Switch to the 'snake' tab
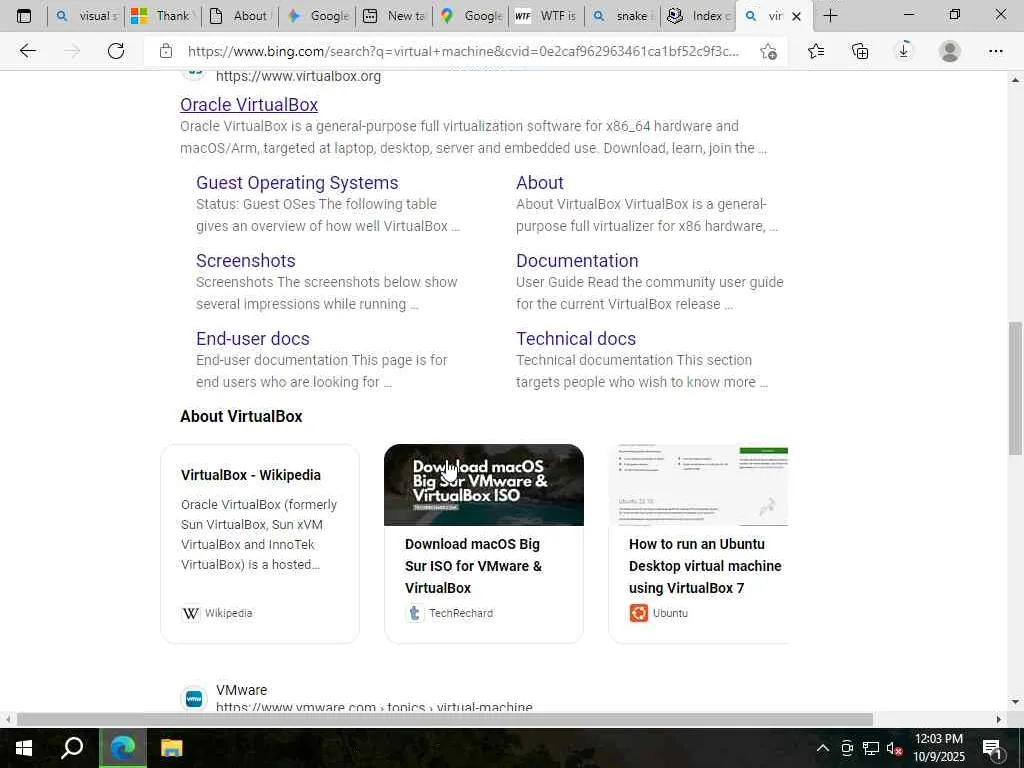 (622, 16)
